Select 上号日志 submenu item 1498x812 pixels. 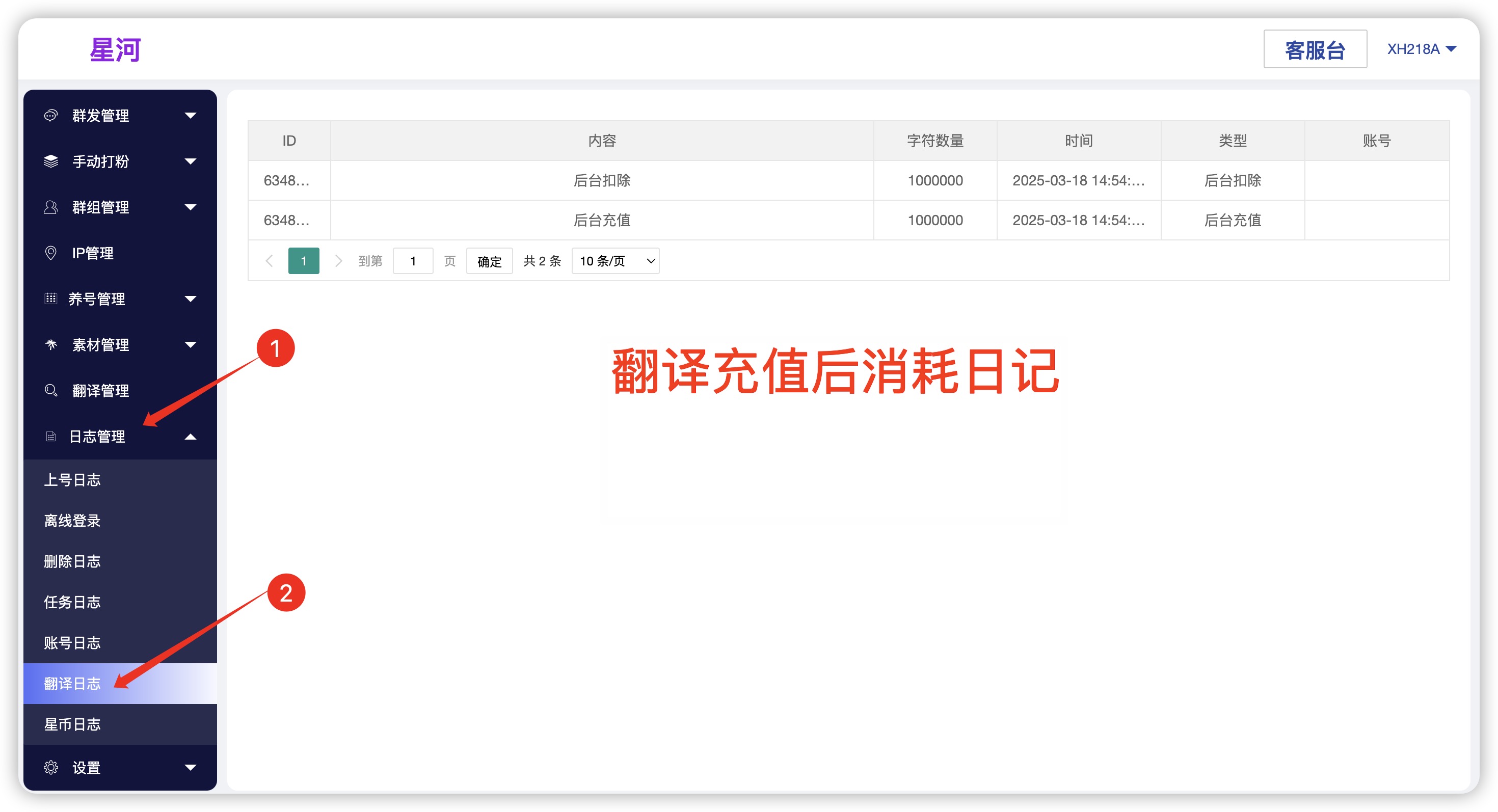73,479
